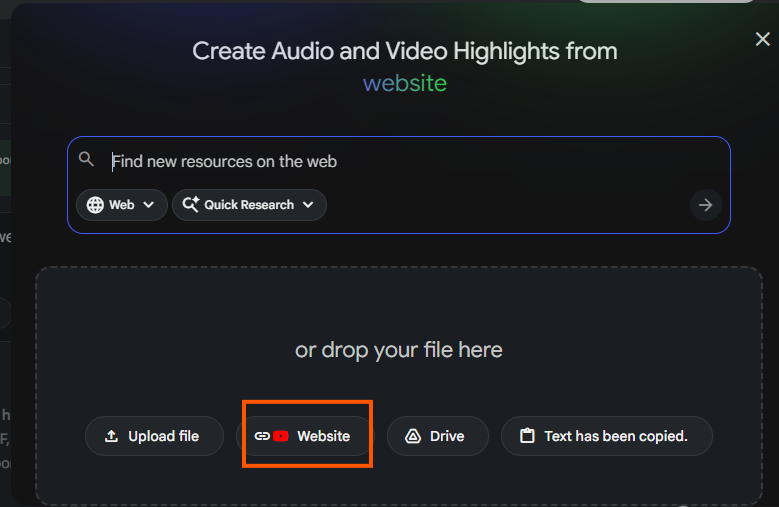
Task: Click the Quick Research sparkle search icon
Action: pyautogui.click(x=190, y=205)
